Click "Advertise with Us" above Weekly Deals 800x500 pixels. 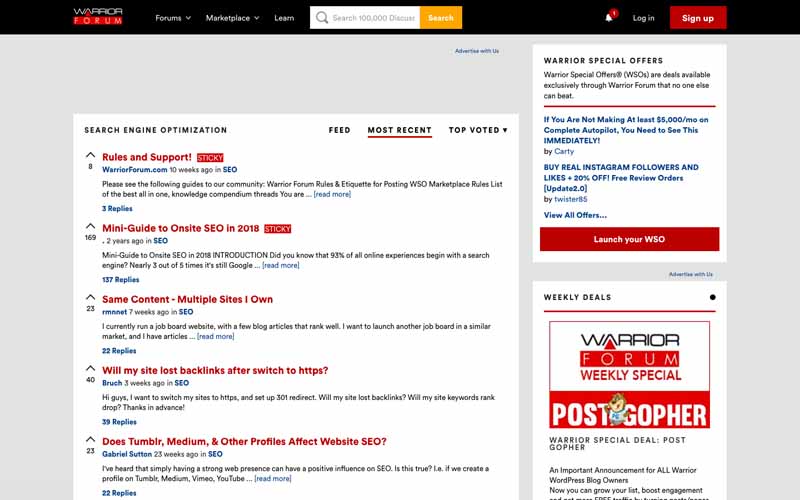(x=691, y=274)
